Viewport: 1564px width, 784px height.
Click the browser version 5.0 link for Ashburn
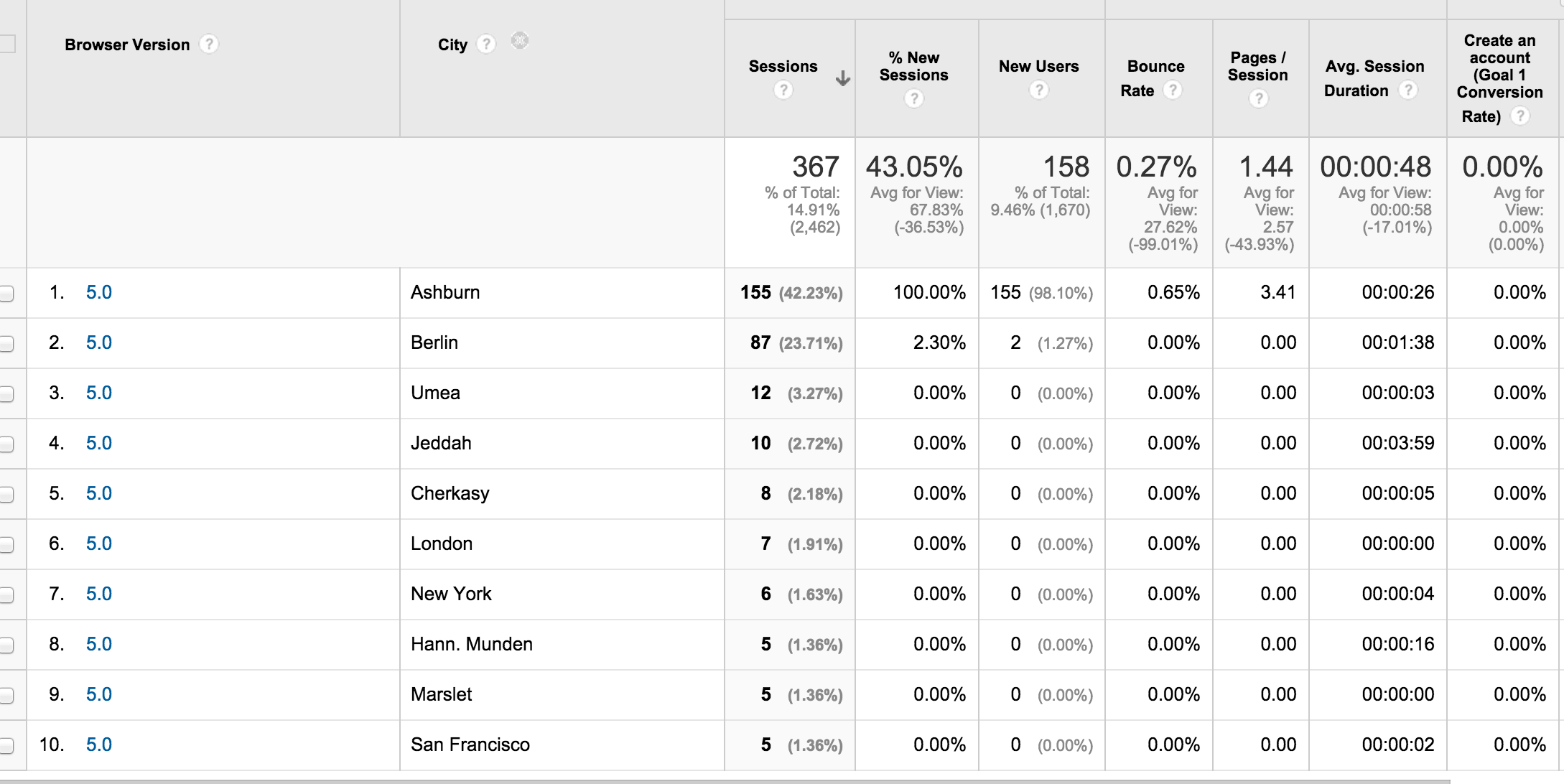91,290
